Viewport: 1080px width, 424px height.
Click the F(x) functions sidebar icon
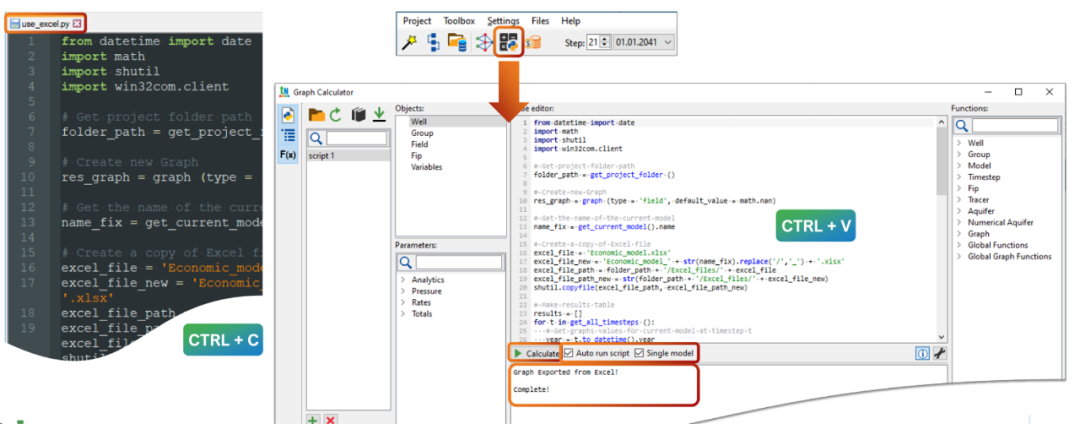pos(287,156)
